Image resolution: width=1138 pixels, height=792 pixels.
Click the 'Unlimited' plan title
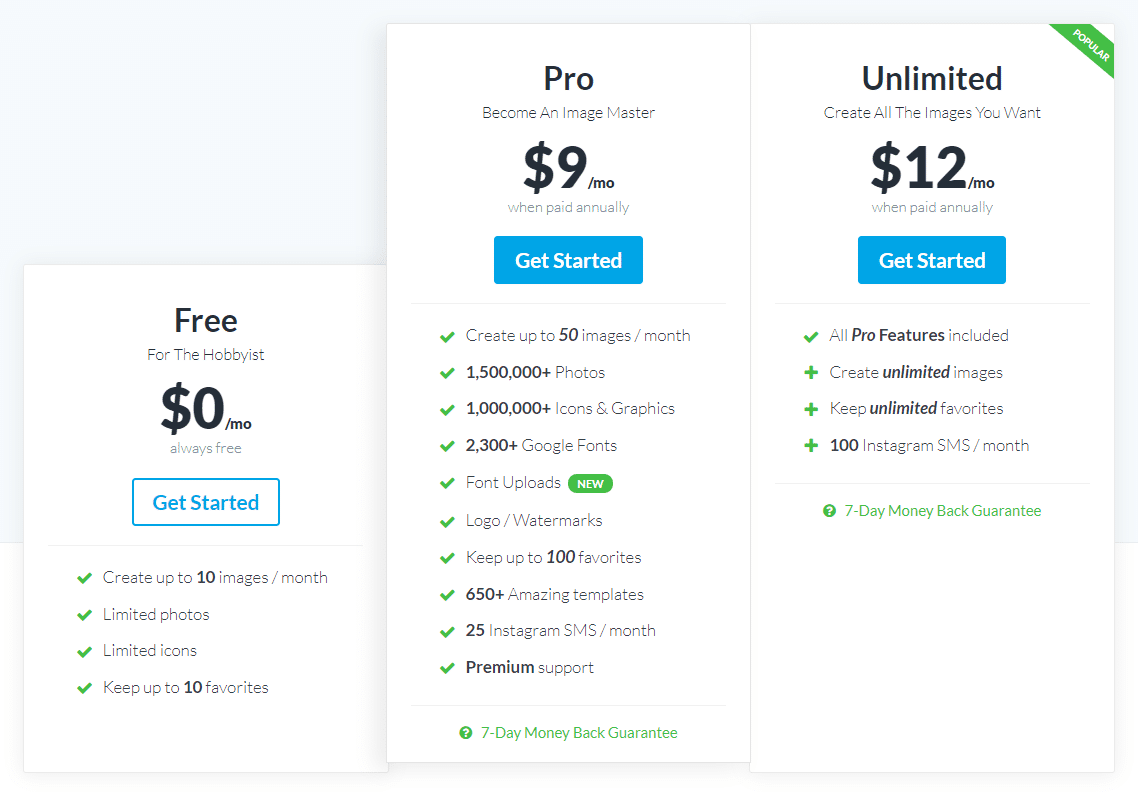931,78
